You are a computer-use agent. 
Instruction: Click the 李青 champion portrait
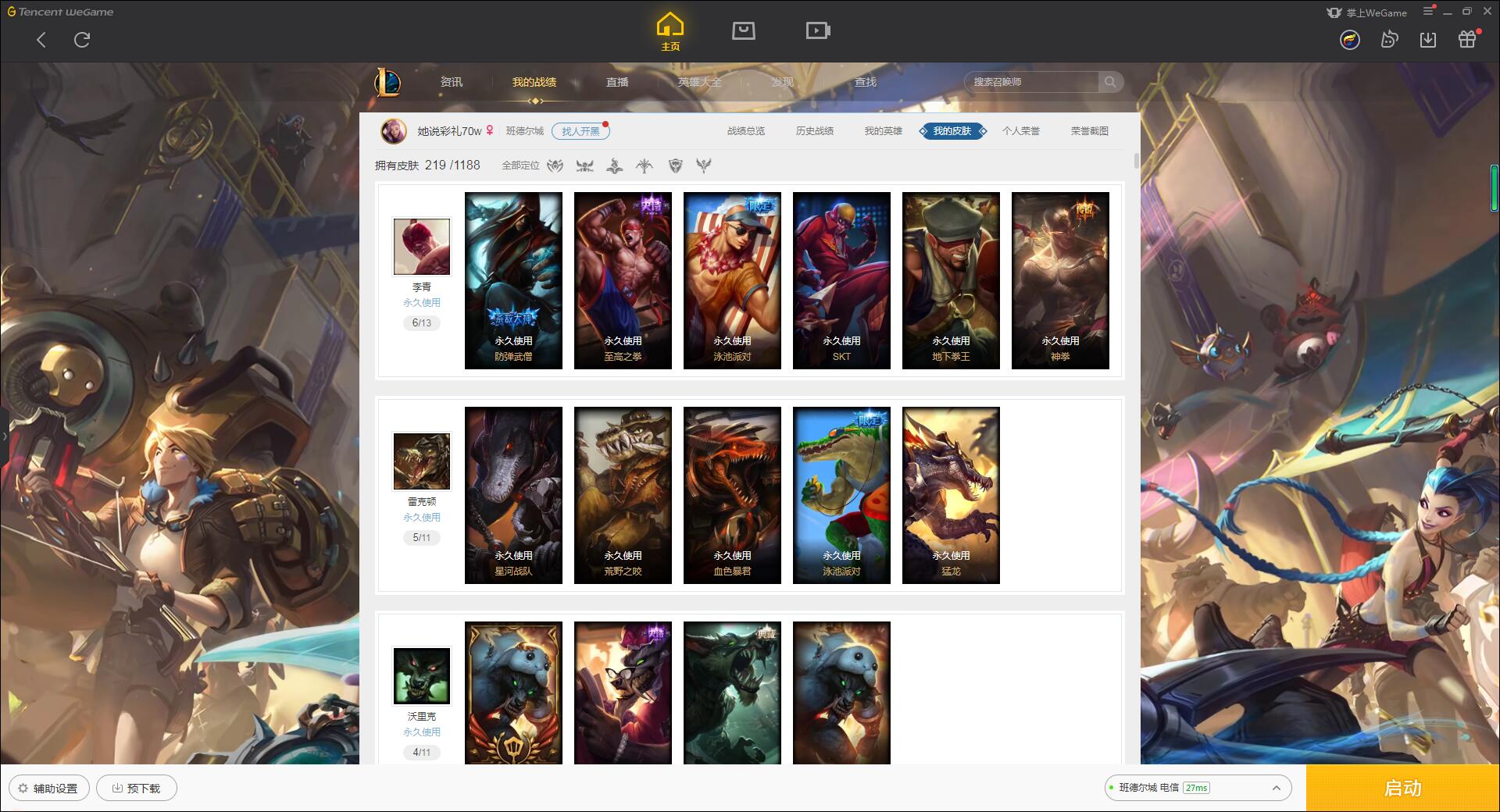[x=422, y=247]
